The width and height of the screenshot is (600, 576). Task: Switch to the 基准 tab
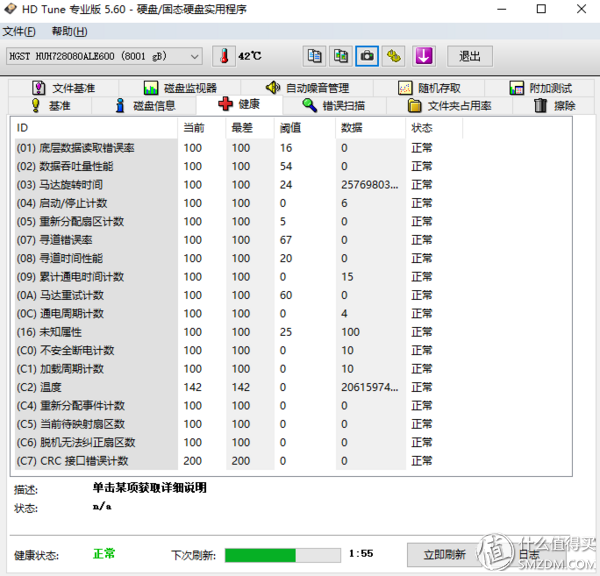coord(50,106)
